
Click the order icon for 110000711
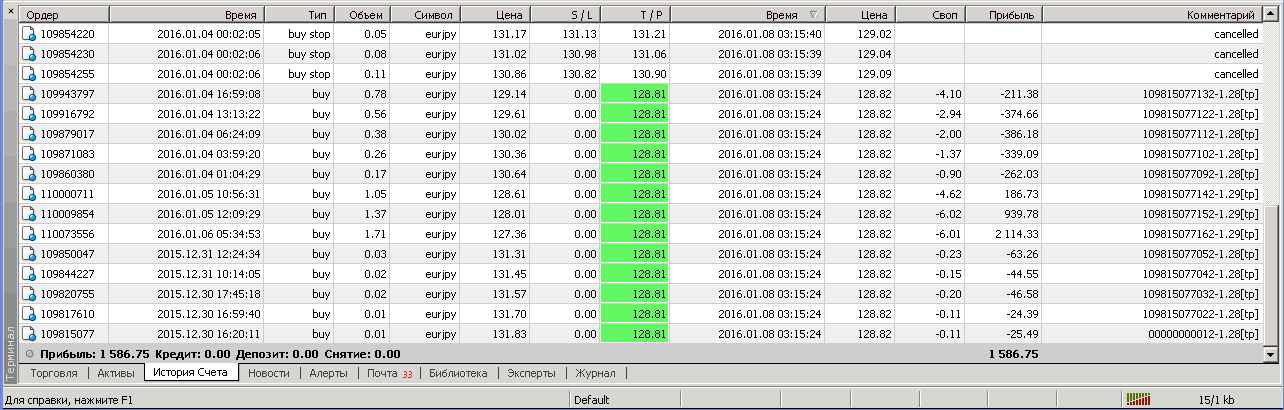click(29, 194)
